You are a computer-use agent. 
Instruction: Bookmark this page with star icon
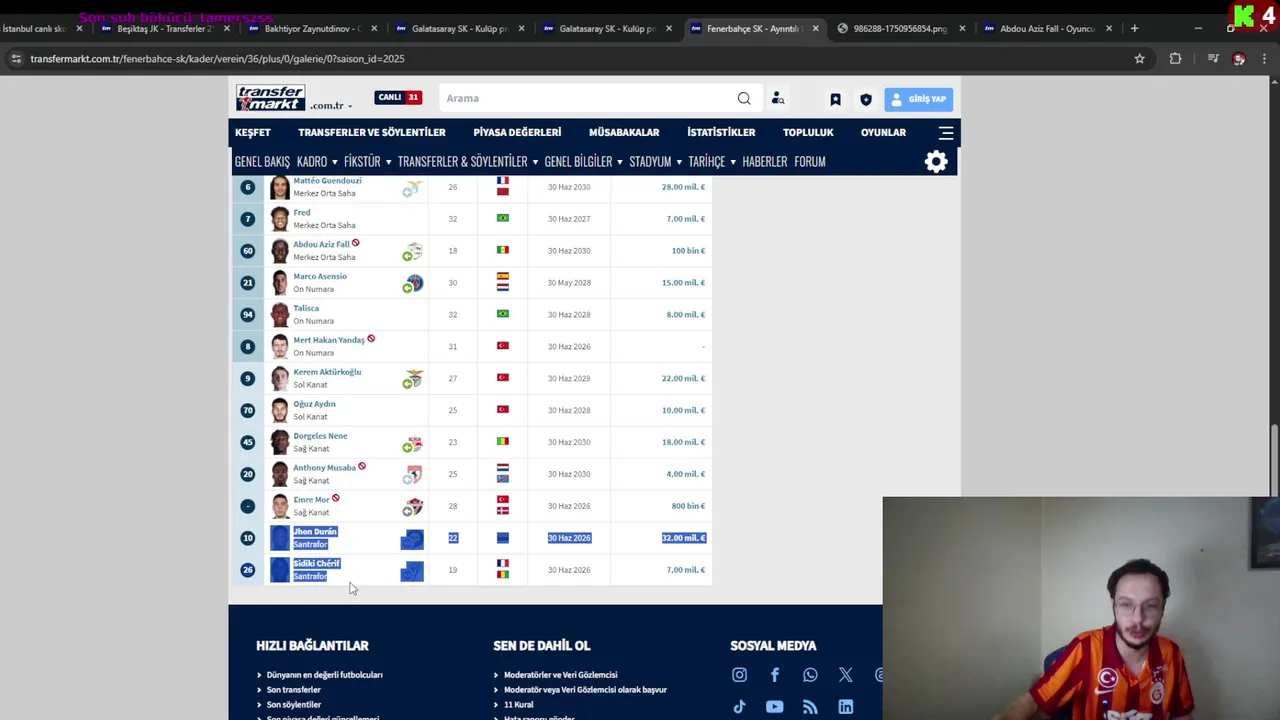pos(1139,59)
